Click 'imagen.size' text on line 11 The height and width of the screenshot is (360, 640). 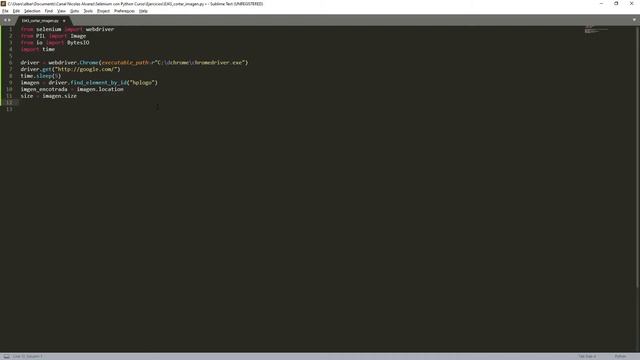coord(60,96)
